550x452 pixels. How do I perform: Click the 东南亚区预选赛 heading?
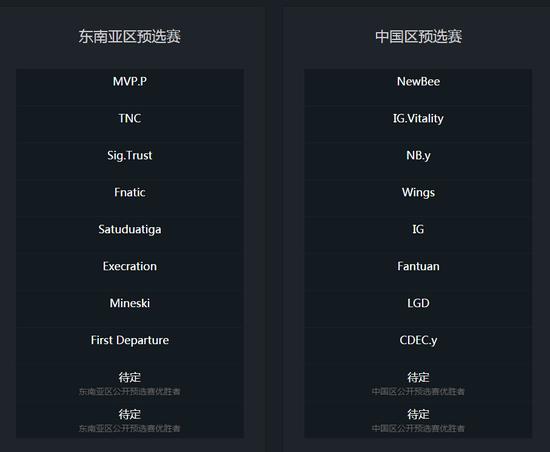[129, 36]
